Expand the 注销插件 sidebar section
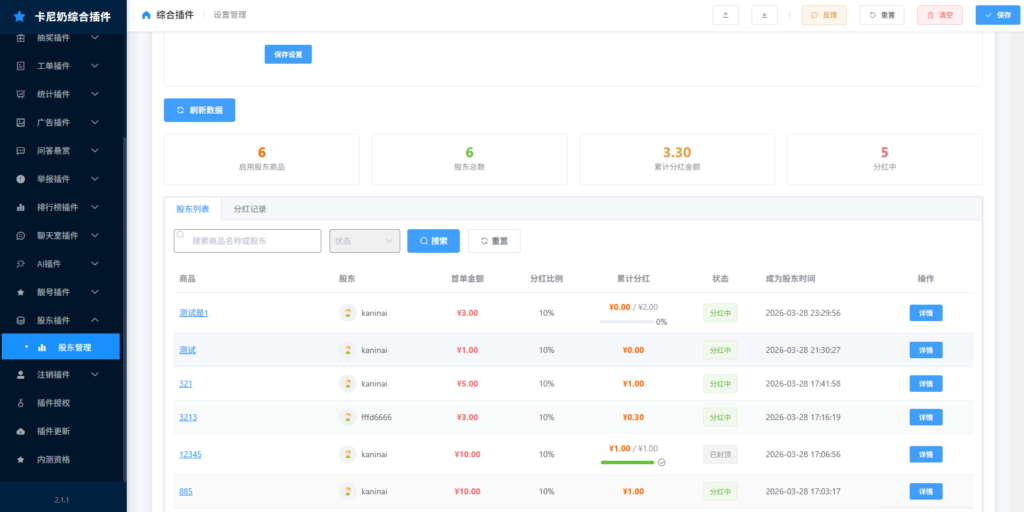This screenshot has width=1024, height=512. click(x=95, y=375)
